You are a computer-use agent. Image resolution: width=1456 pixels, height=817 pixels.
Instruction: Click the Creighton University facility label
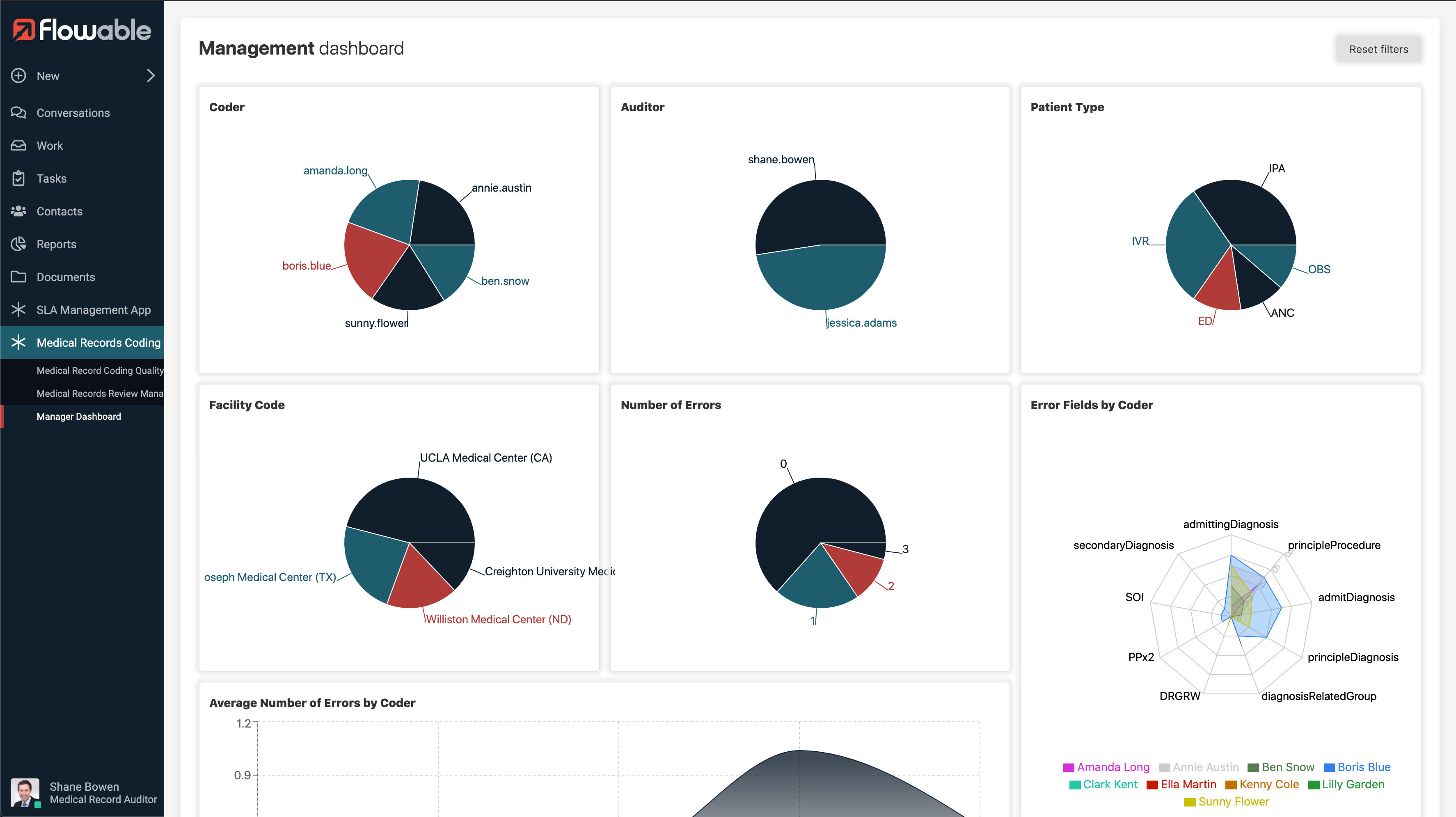tap(549, 571)
